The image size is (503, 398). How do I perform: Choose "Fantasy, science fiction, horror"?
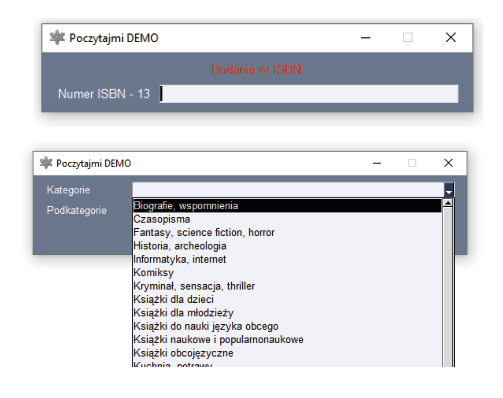tap(287, 232)
